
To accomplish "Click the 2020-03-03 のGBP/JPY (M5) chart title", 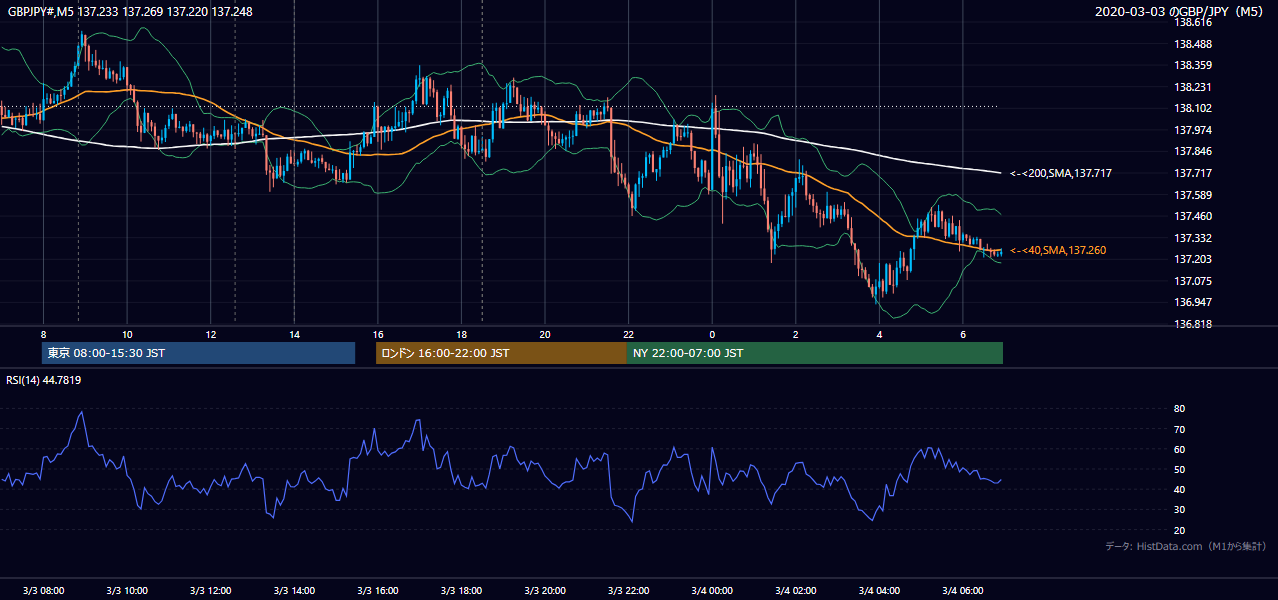I will tap(1180, 12).
